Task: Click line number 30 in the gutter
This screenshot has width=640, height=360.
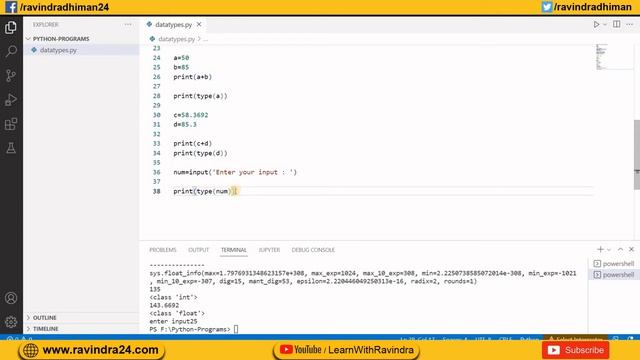Action: tap(157, 115)
